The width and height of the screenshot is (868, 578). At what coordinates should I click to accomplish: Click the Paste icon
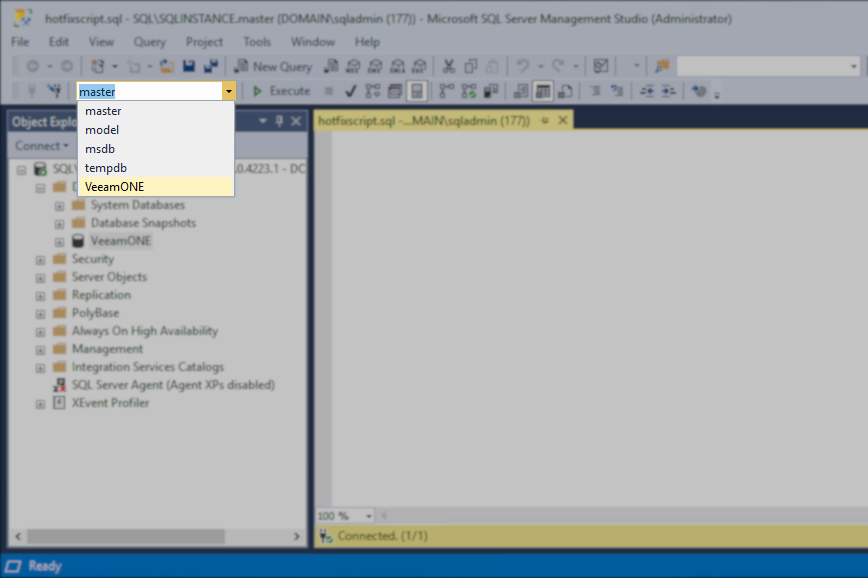pyautogui.click(x=492, y=66)
